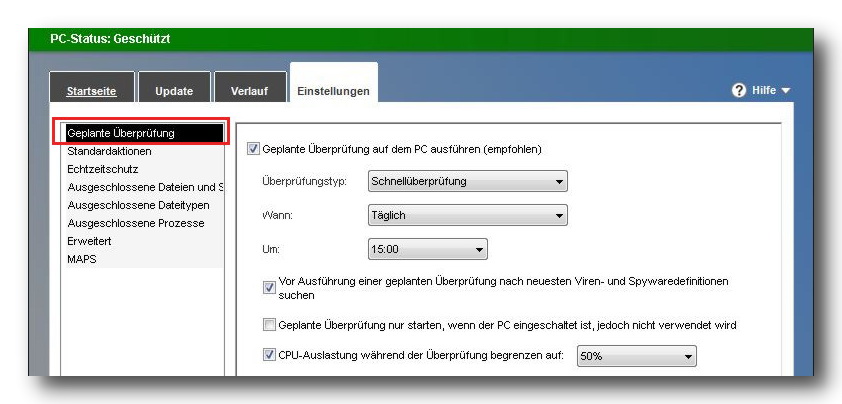Select Ausgeschlossene Prozesse entry

tap(143, 223)
